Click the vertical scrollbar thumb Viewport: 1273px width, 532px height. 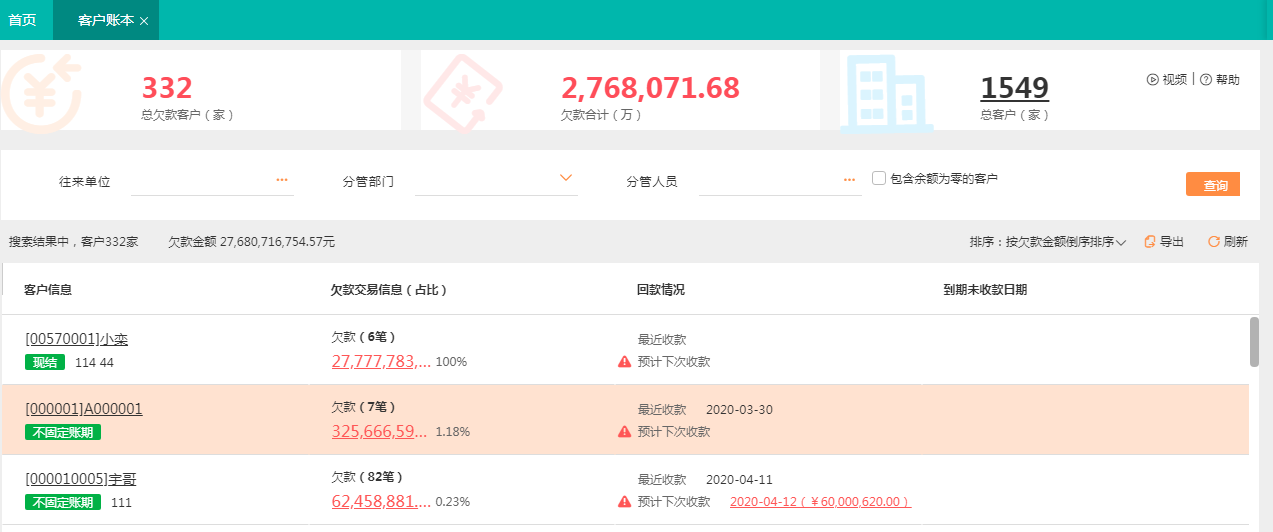click(1254, 341)
